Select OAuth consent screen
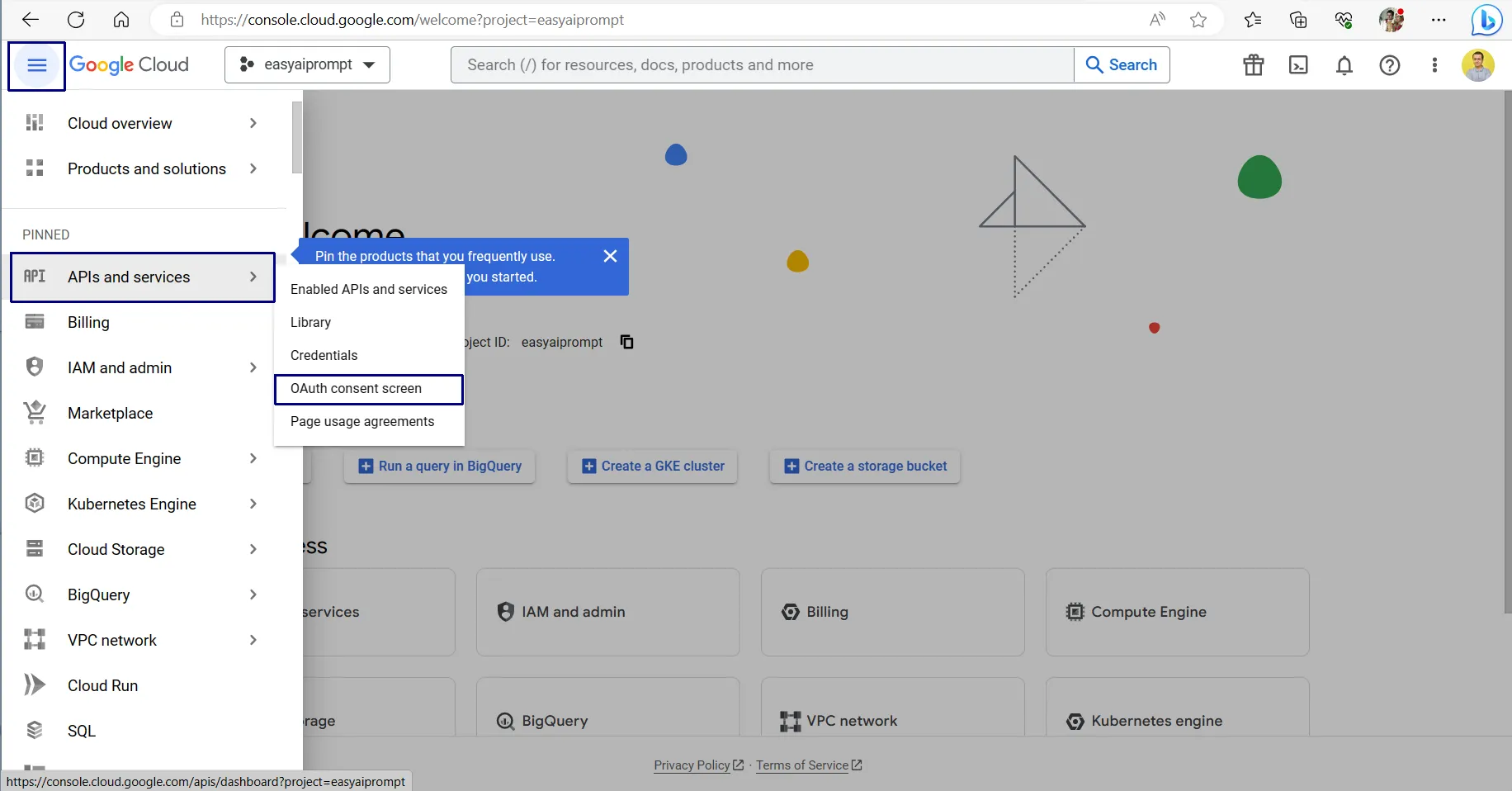The width and height of the screenshot is (1512, 791). 369,388
